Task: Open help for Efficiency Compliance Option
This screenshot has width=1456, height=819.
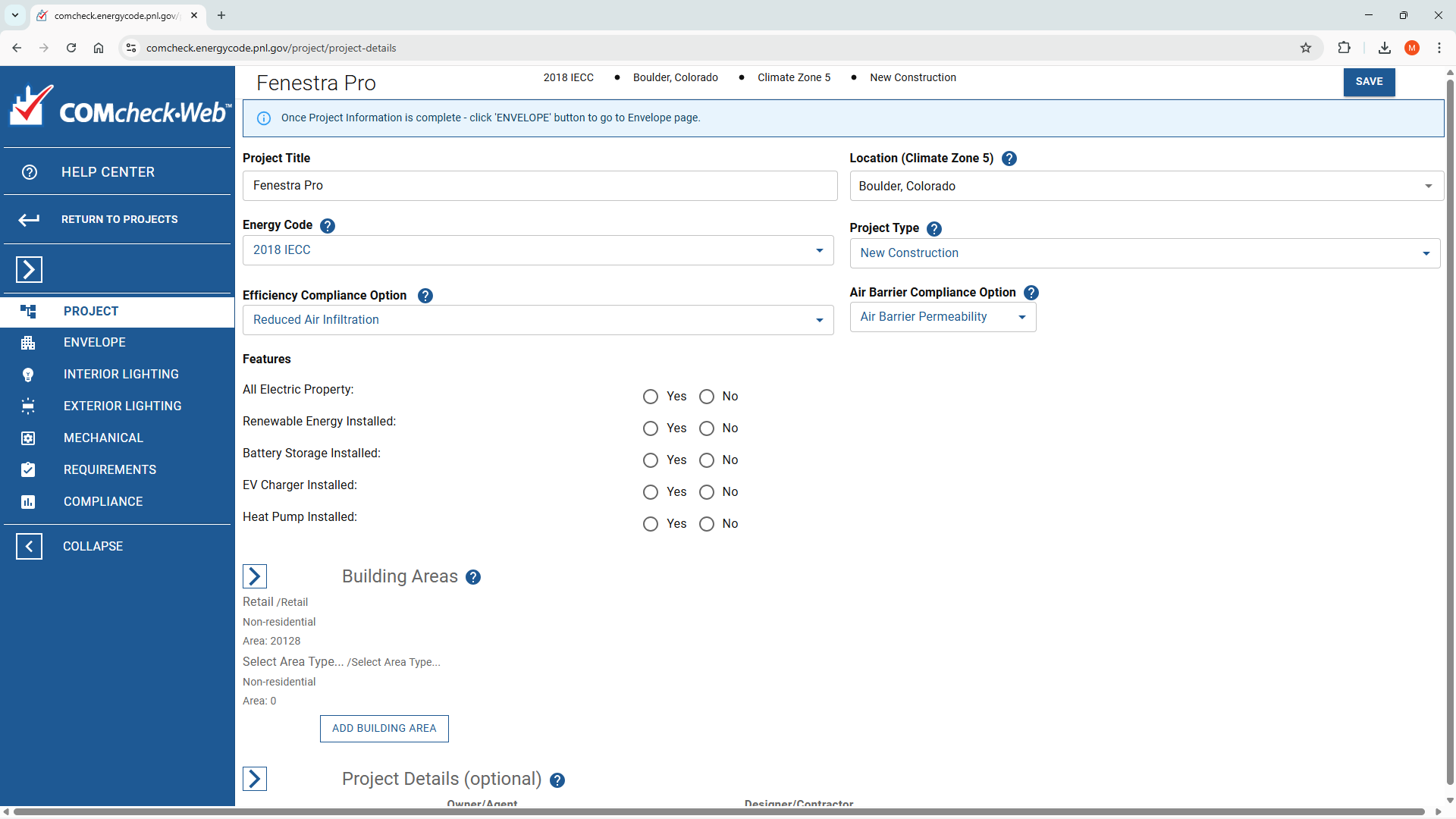Action: [425, 296]
